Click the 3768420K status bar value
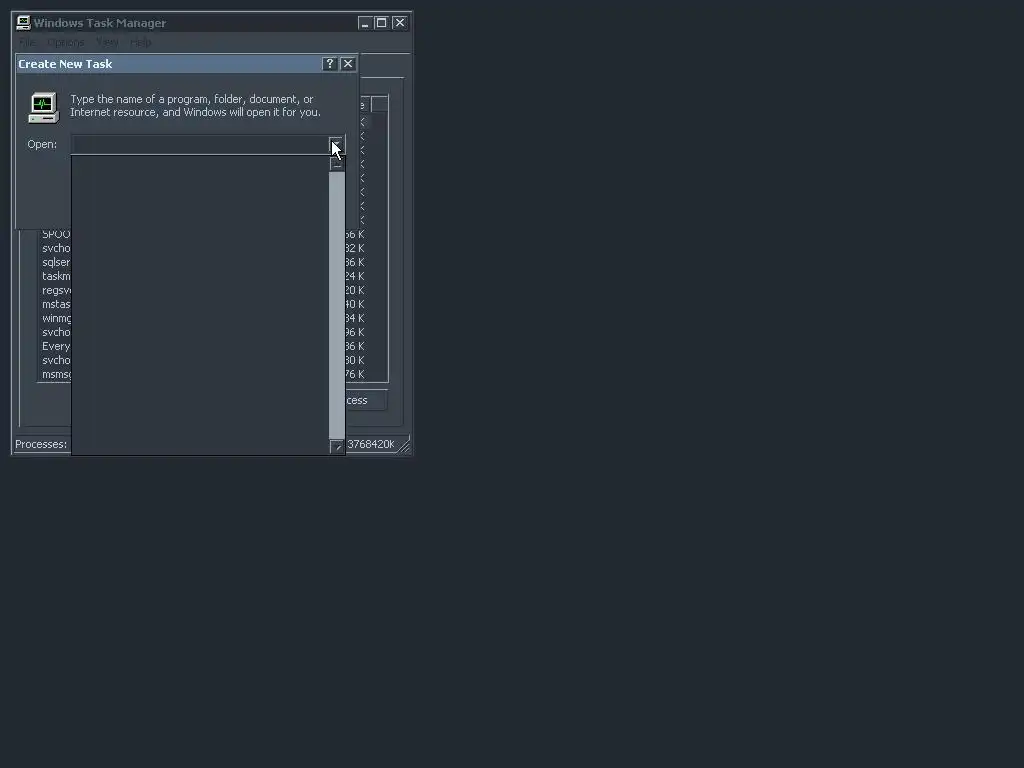 370,445
